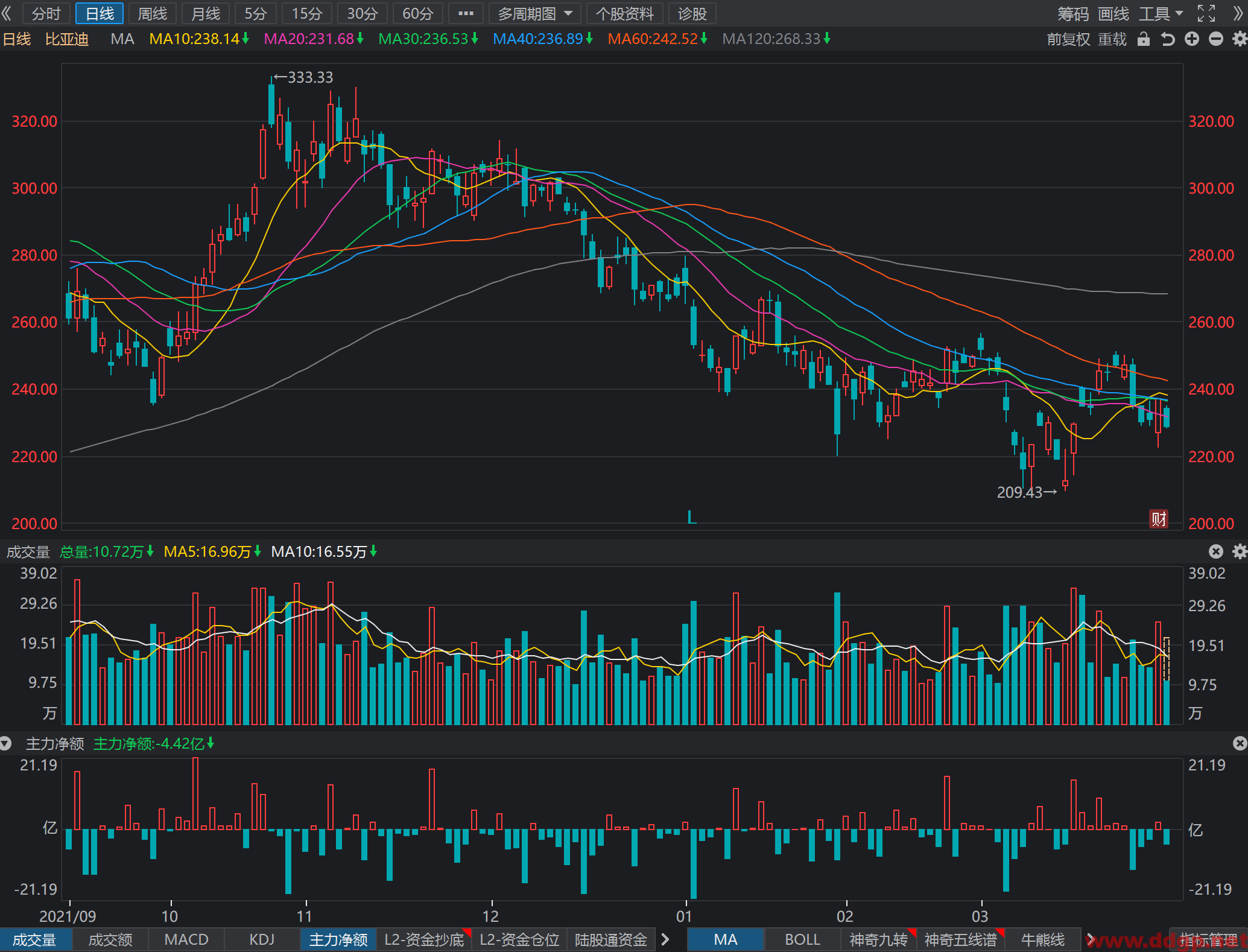Image resolution: width=1248 pixels, height=952 pixels.
Task: Select the MA main-chart indicator tab
Action: pyautogui.click(x=726, y=940)
